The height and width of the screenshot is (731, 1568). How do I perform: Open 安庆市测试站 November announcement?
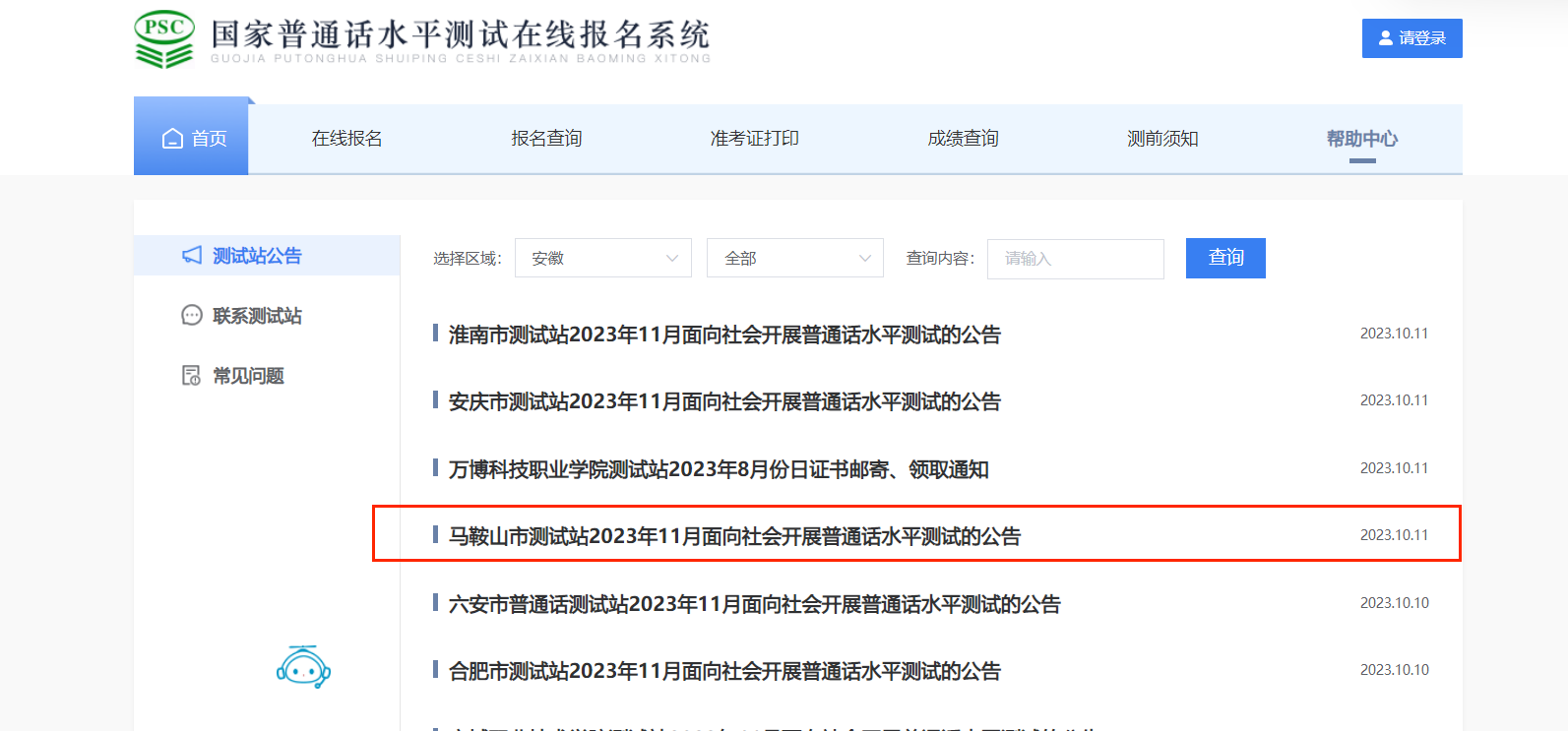(724, 401)
